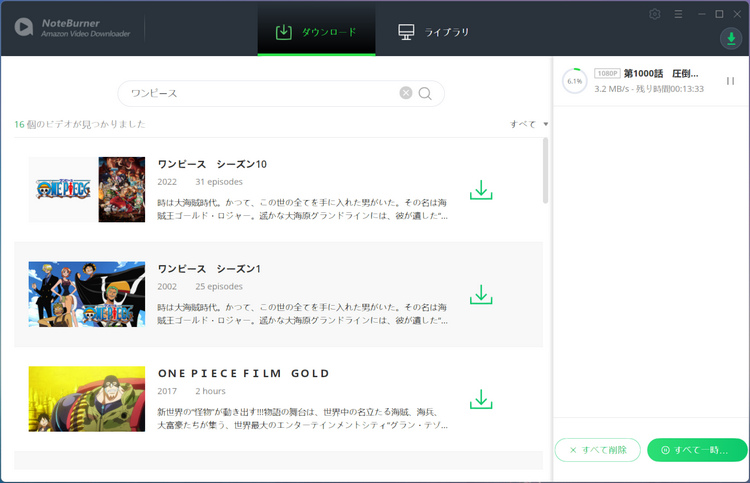Click the 1080P quality badge
This screenshot has height=483, width=750.
(x=607, y=73)
